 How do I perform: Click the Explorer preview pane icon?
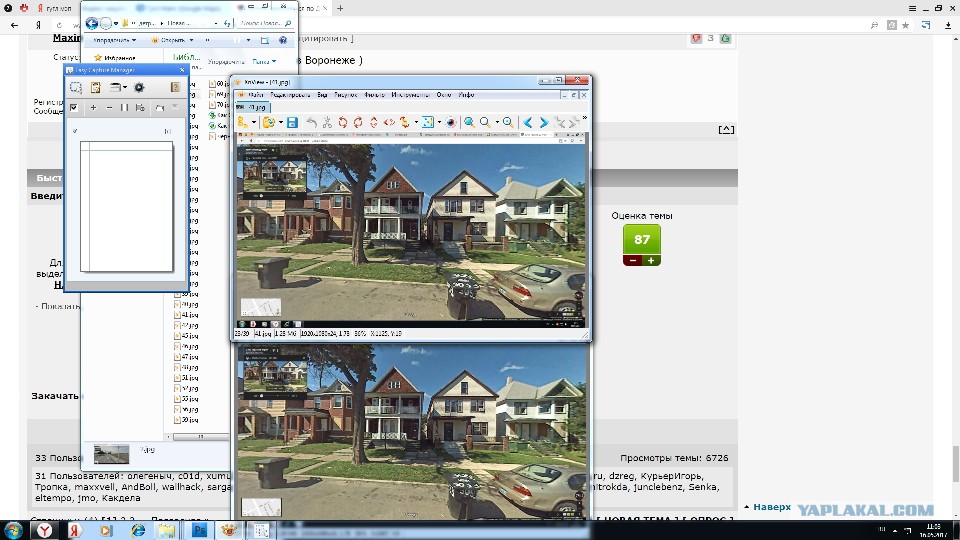tap(264, 40)
